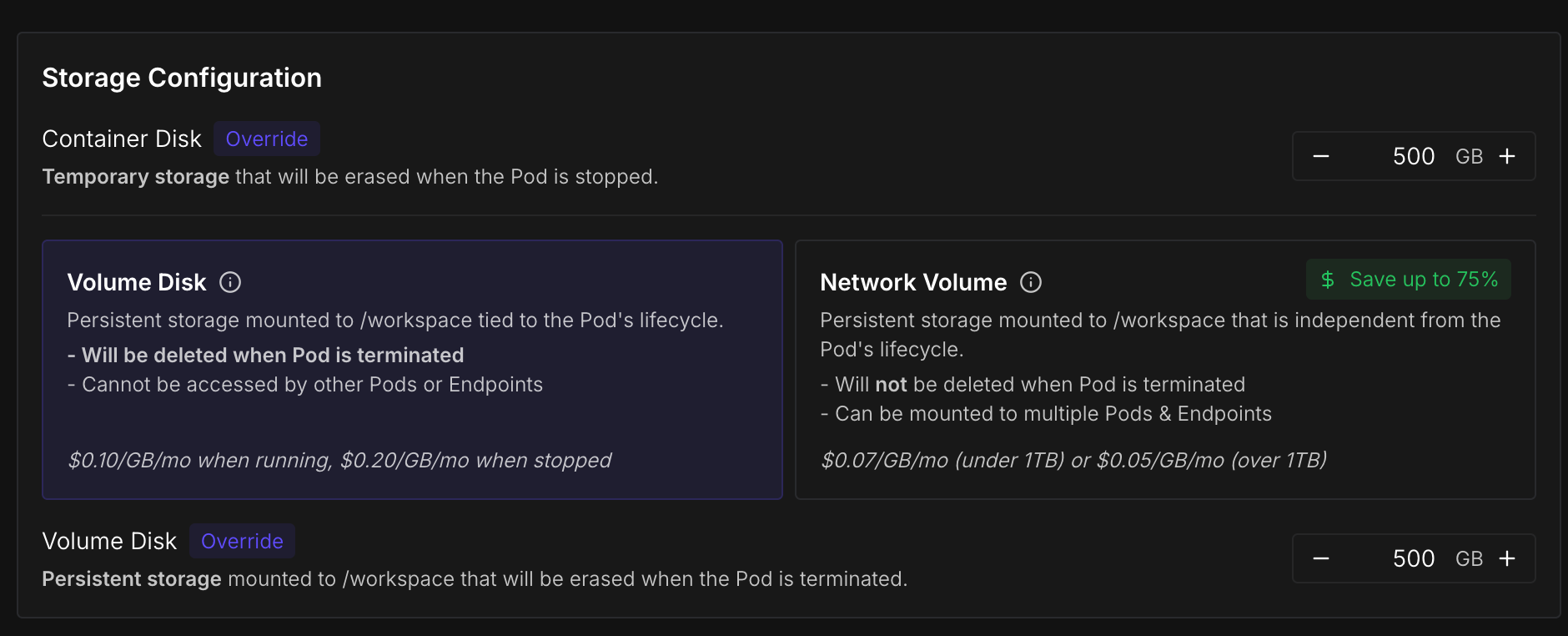The width and height of the screenshot is (1568, 636).
Task: Decrease the Container Disk size with minus
Action: pyautogui.click(x=1321, y=157)
